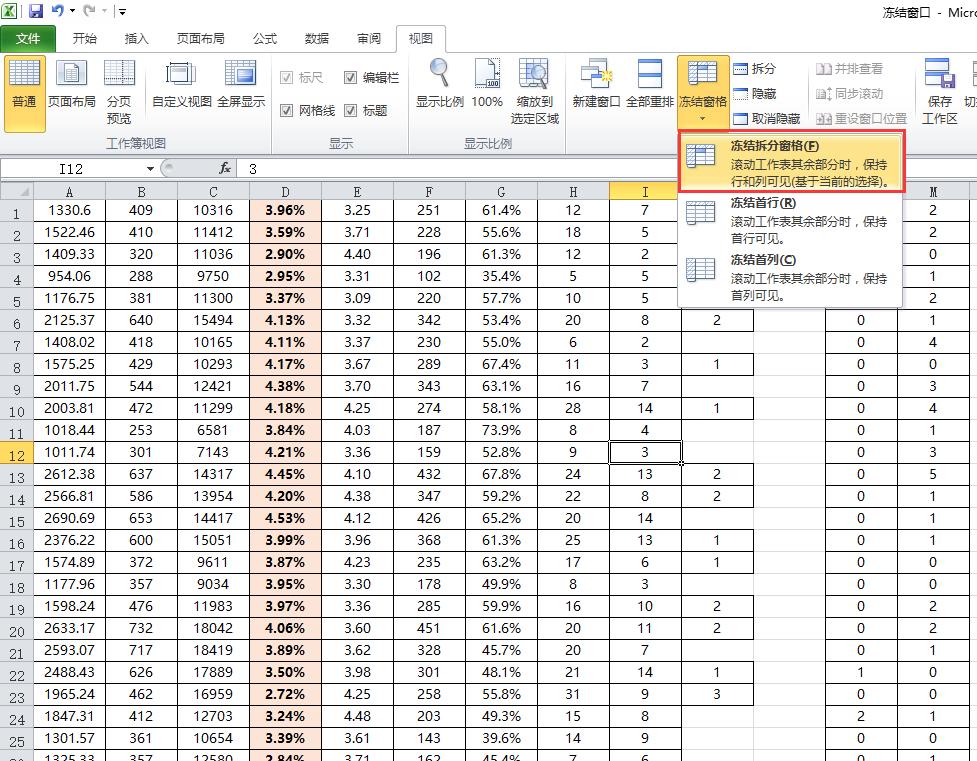Select column header I
The image size is (977, 761).
[x=645, y=190]
